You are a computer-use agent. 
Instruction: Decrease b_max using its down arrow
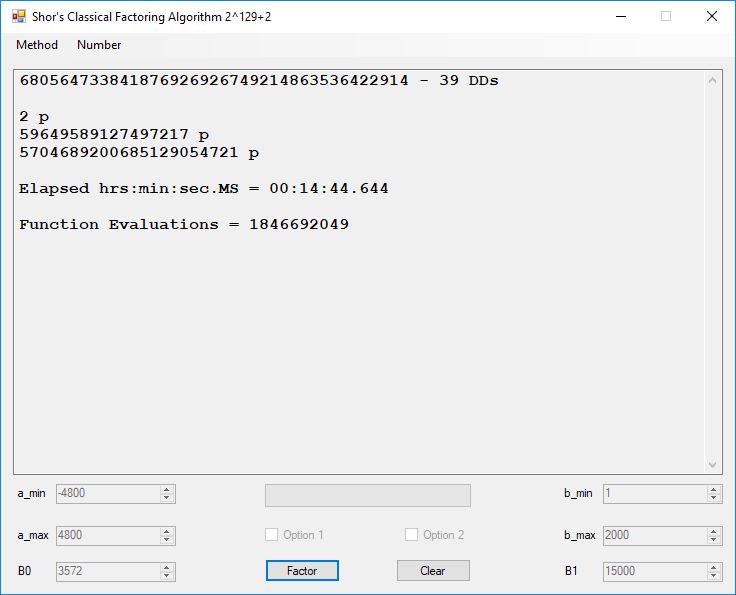pos(713,540)
